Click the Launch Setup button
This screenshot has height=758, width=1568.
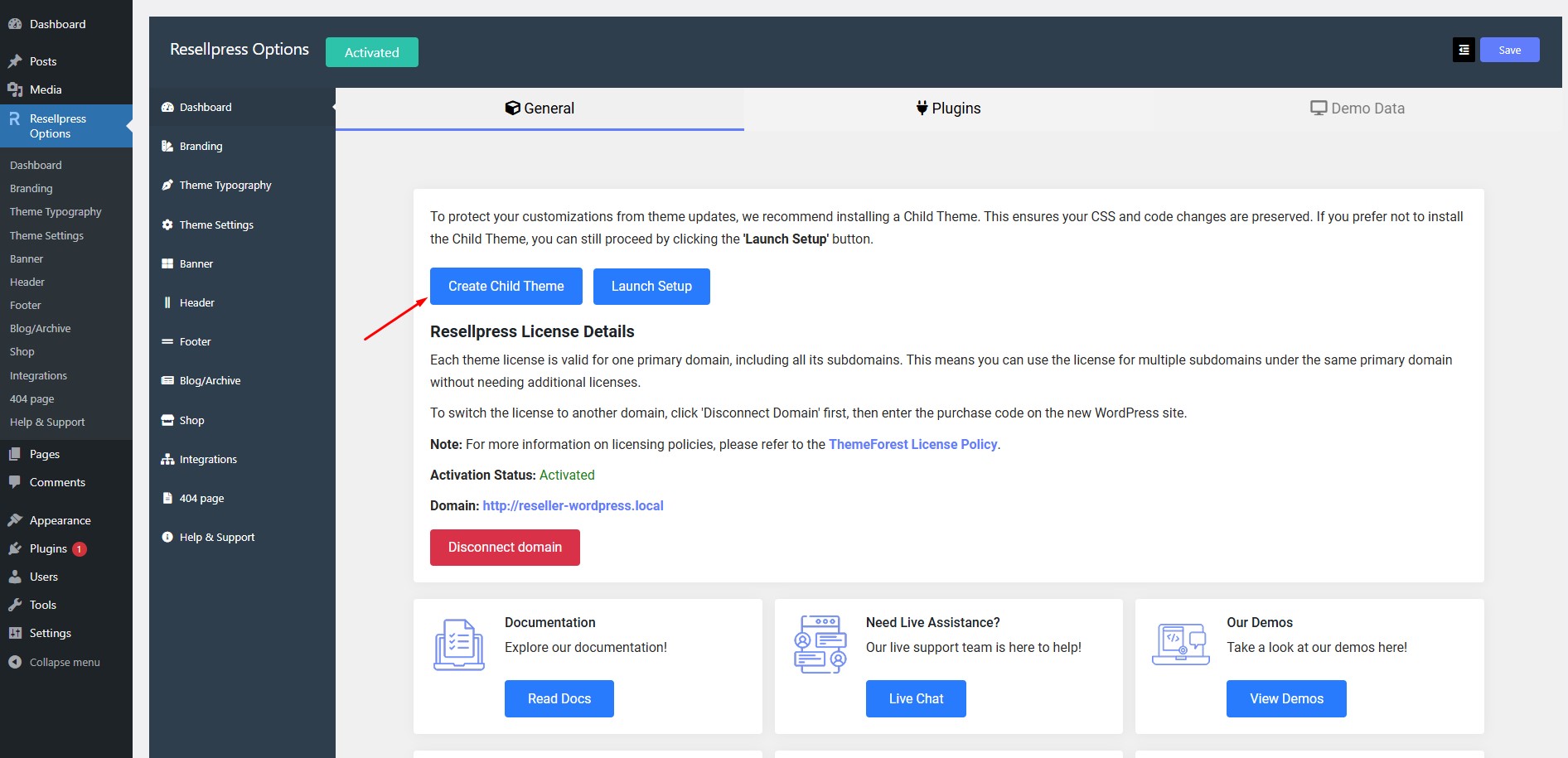coord(651,287)
